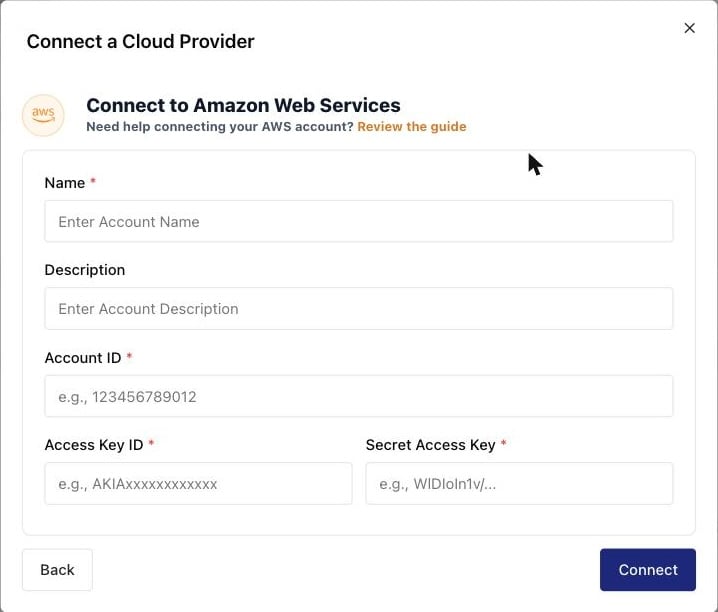
Task: Click the Connect a Cloud Provider title
Action: tap(141, 42)
